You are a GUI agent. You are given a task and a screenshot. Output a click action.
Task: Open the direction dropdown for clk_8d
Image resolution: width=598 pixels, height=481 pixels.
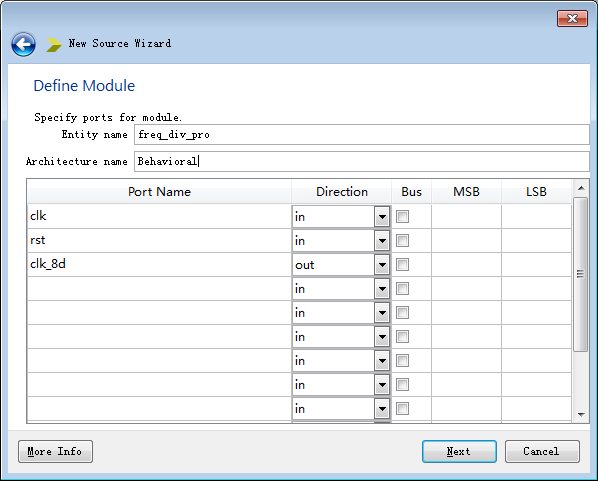click(382, 265)
